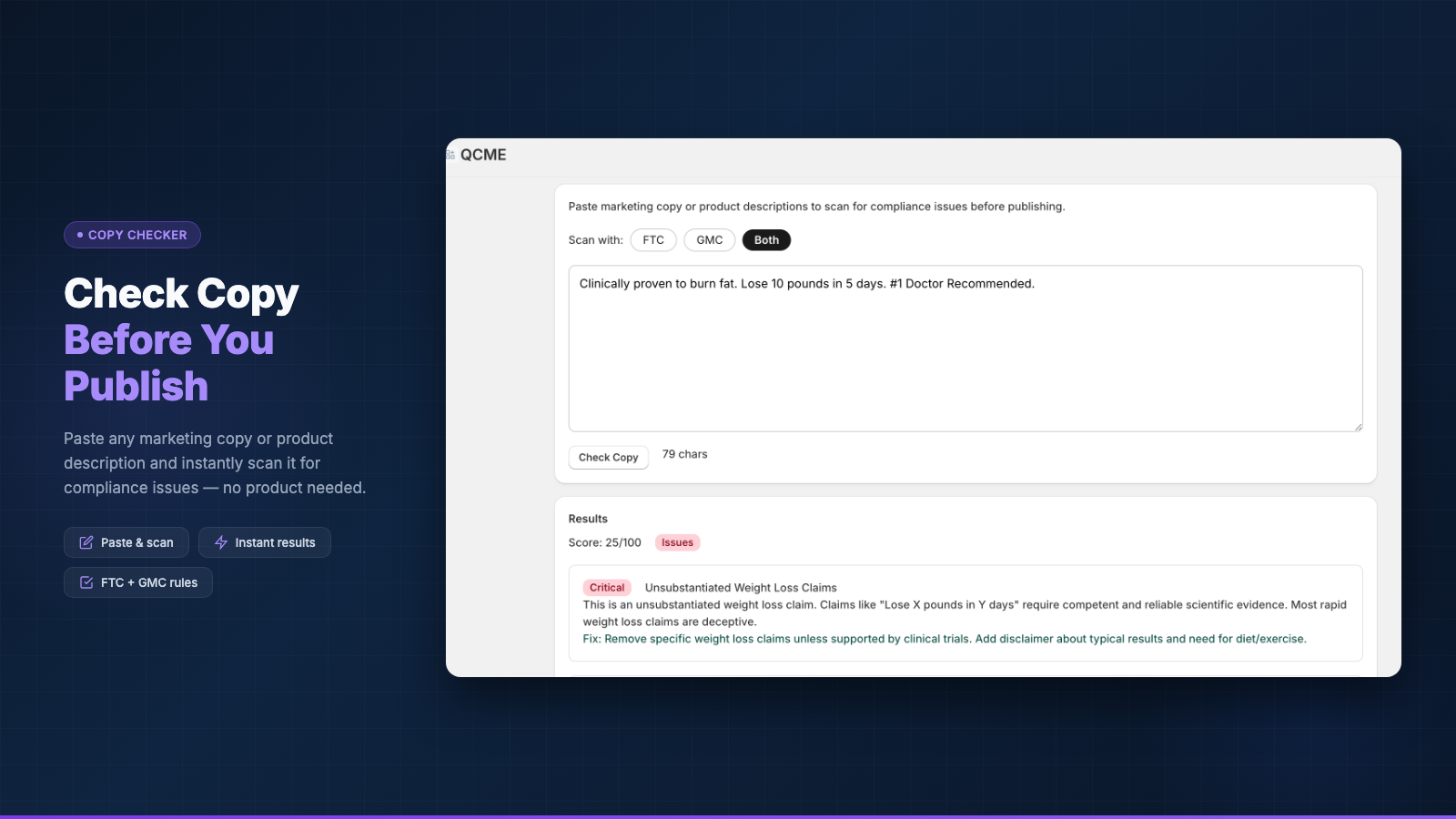Open the Instant results feature chip
1456x819 pixels.
click(x=264, y=542)
